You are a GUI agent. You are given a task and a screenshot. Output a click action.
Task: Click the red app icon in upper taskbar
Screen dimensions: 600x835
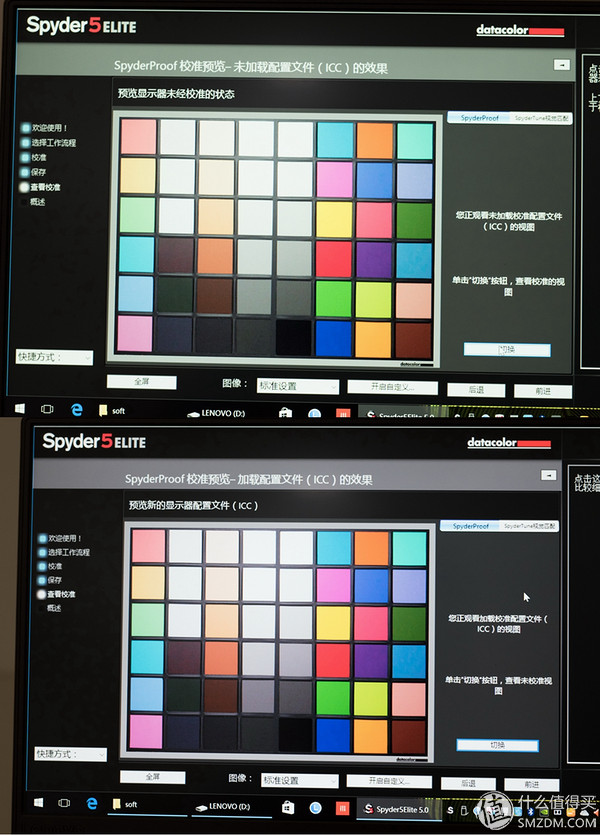[x=343, y=413]
